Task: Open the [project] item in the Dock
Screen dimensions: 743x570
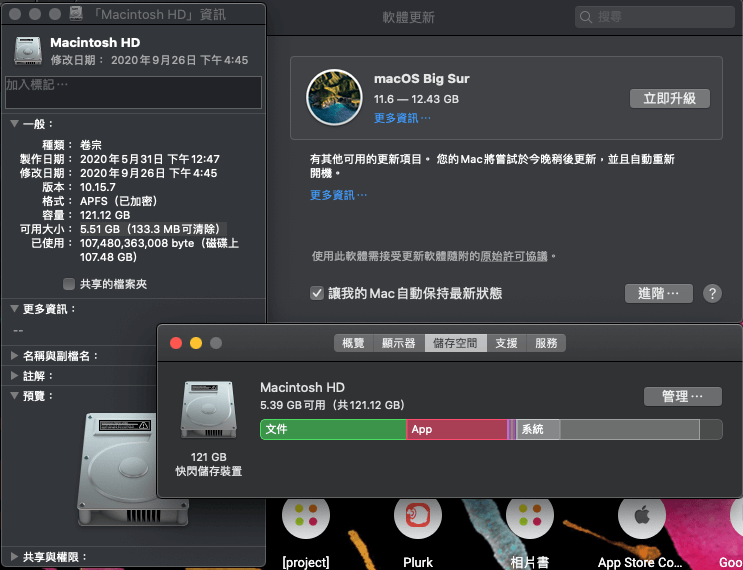Action: pyautogui.click(x=306, y=516)
